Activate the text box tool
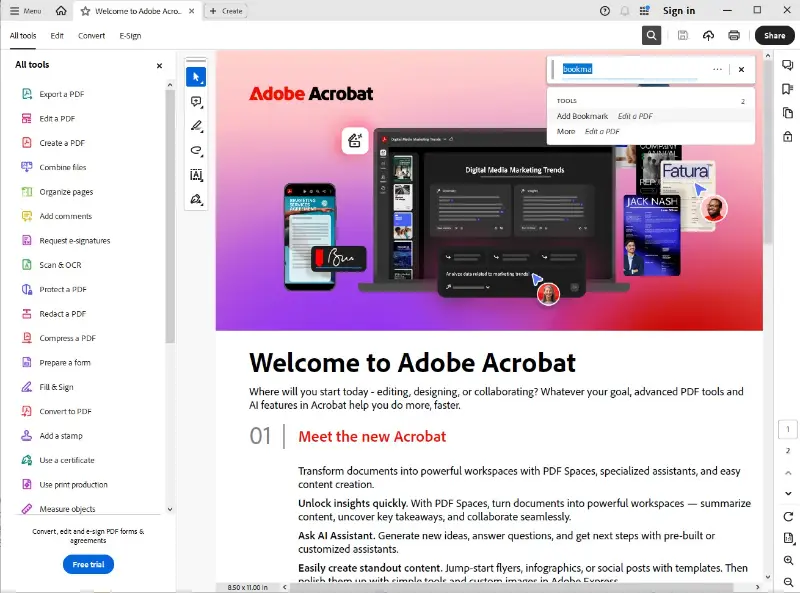This screenshot has width=800, height=593. click(x=196, y=175)
